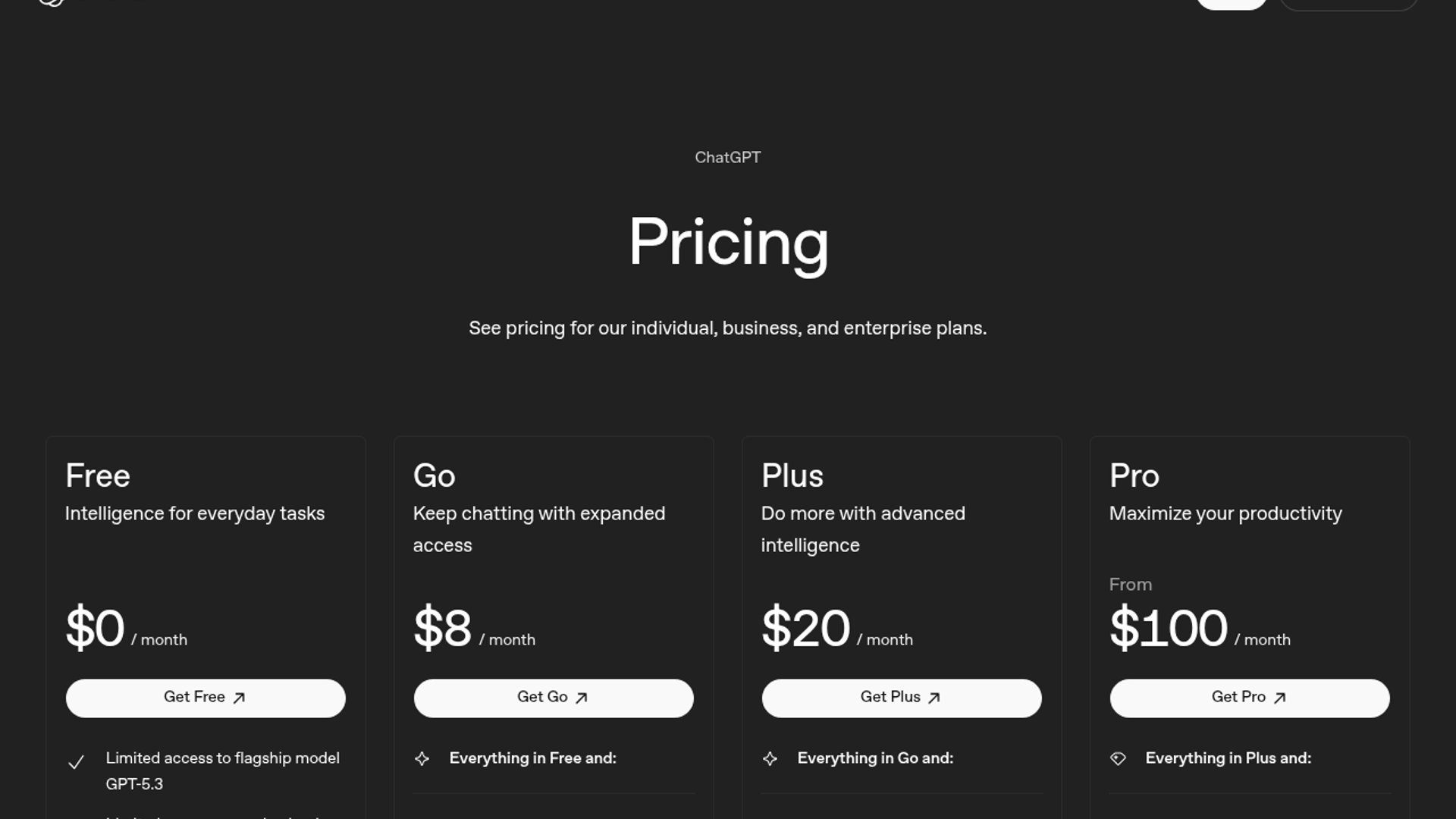Choose the Get Go button
This screenshot has width=1456, height=819.
tap(554, 698)
